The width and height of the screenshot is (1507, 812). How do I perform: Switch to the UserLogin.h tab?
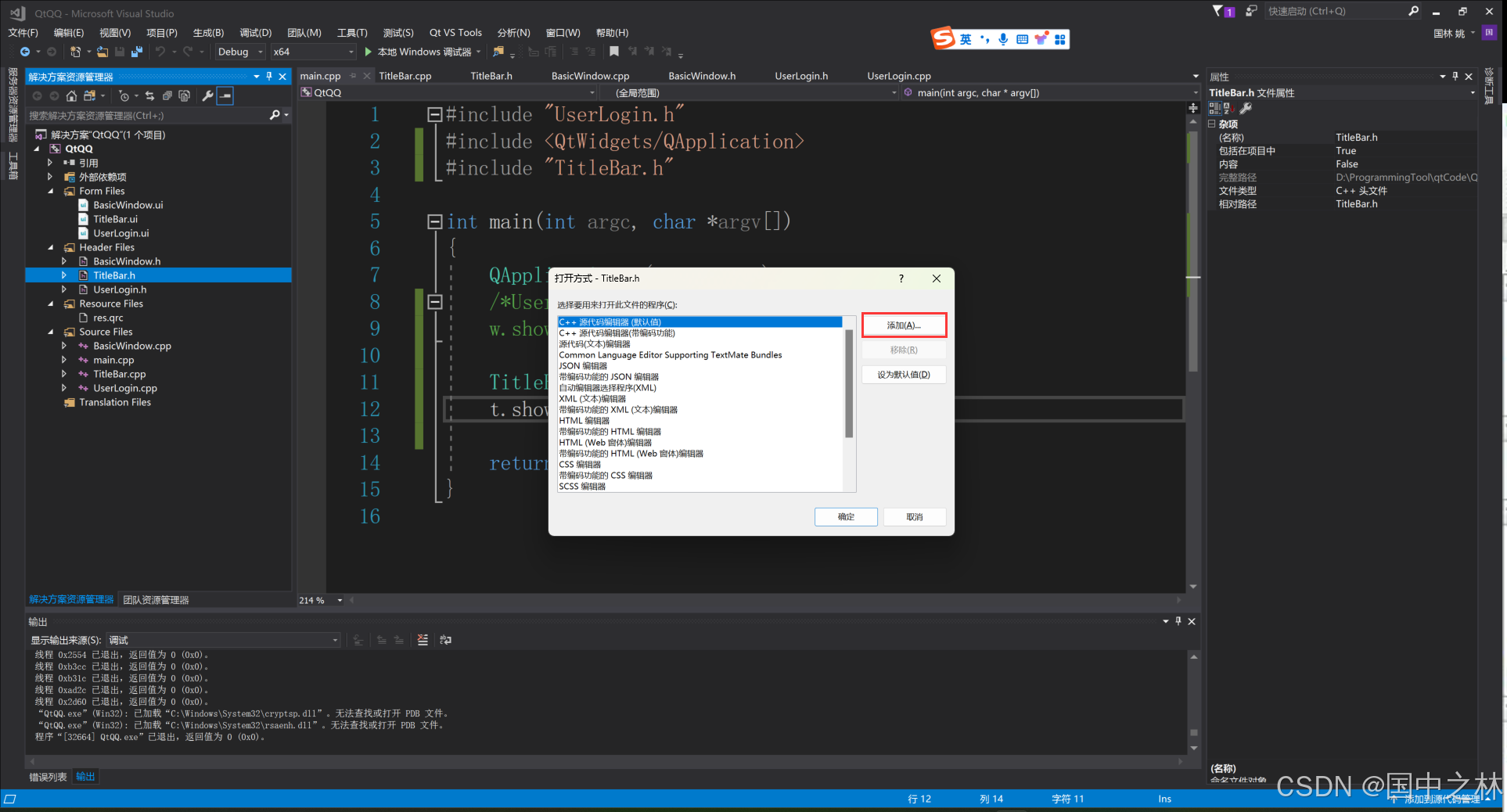[x=801, y=76]
